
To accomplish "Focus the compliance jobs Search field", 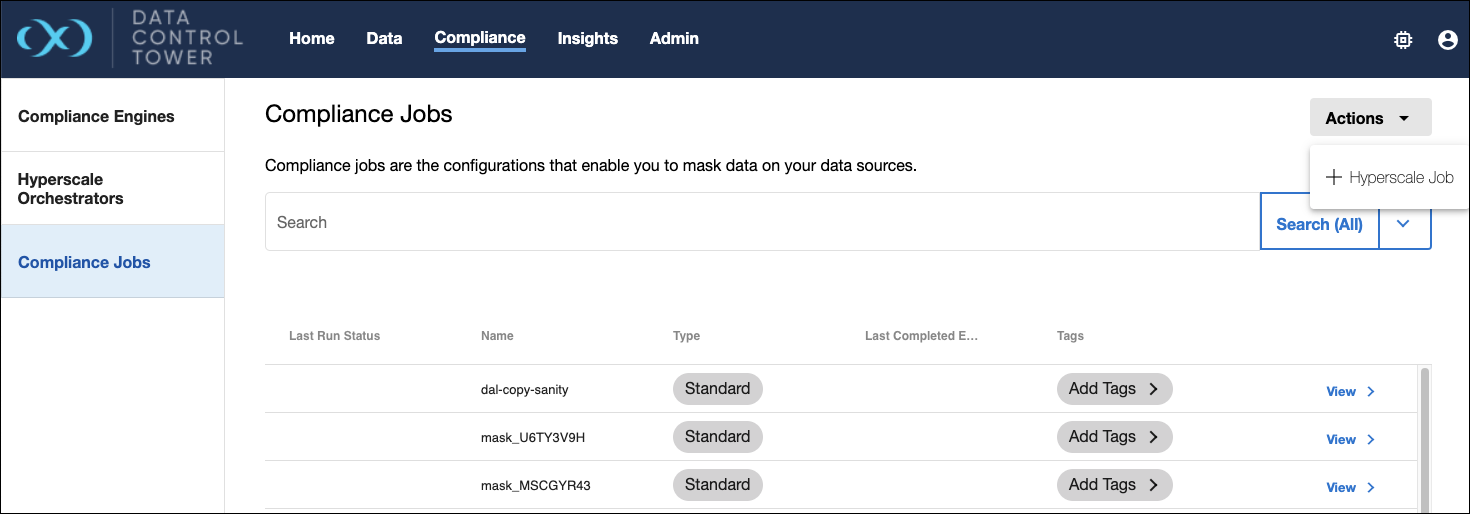I will pos(760,223).
